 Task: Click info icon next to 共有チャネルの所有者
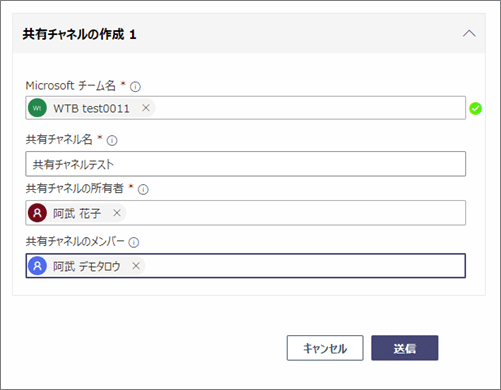point(143,190)
